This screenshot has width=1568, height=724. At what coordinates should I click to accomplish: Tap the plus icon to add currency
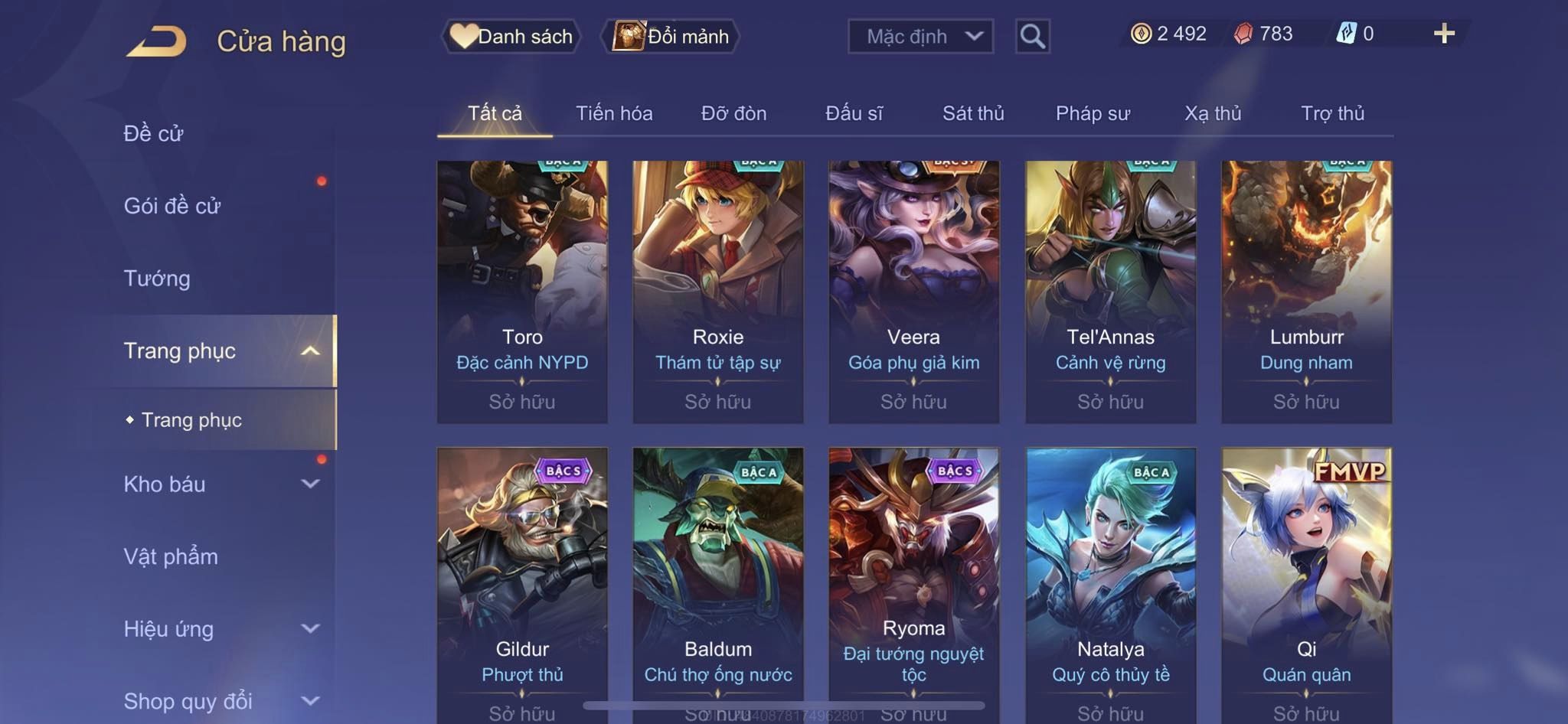(x=1444, y=34)
